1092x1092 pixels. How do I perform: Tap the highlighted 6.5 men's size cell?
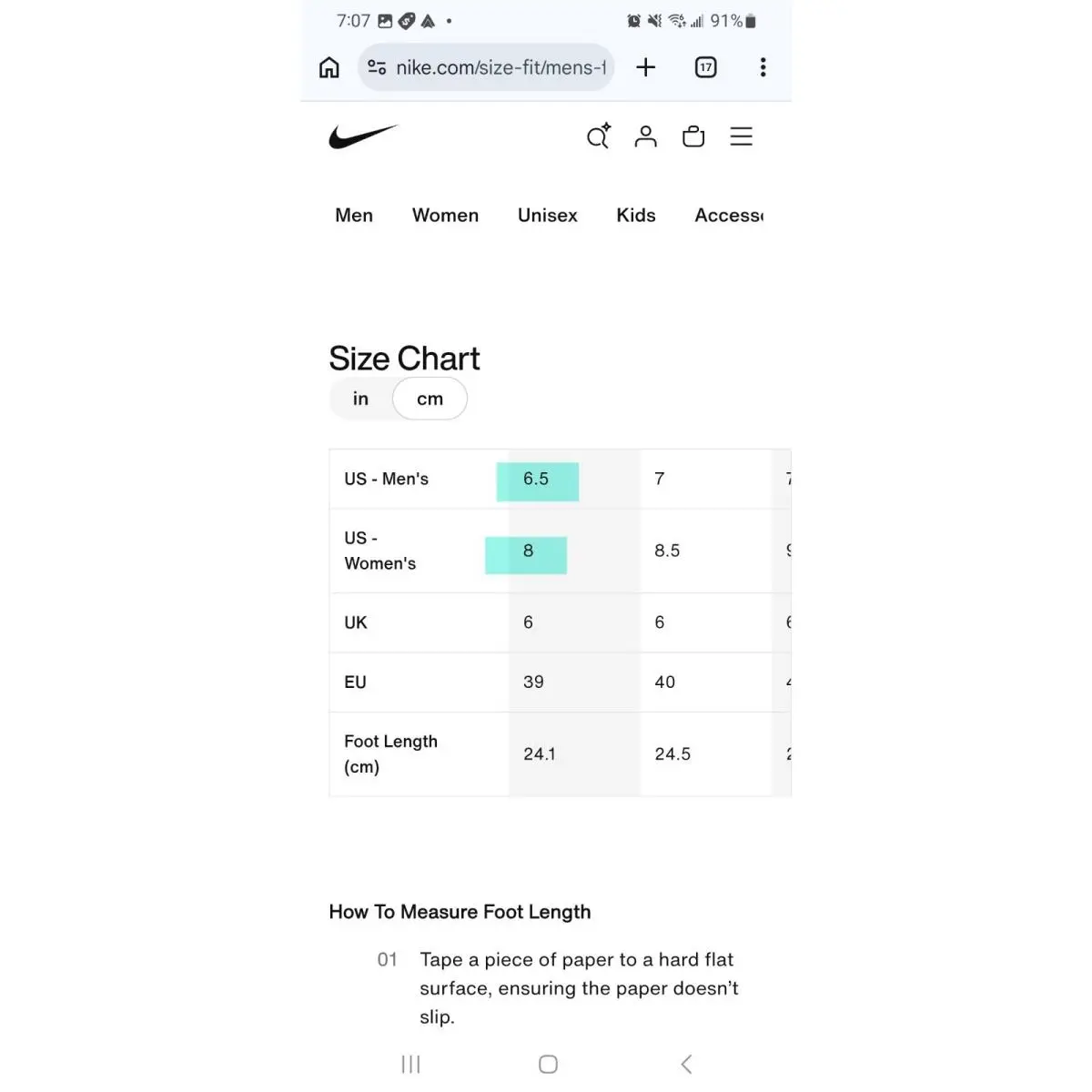coord(537,480)
